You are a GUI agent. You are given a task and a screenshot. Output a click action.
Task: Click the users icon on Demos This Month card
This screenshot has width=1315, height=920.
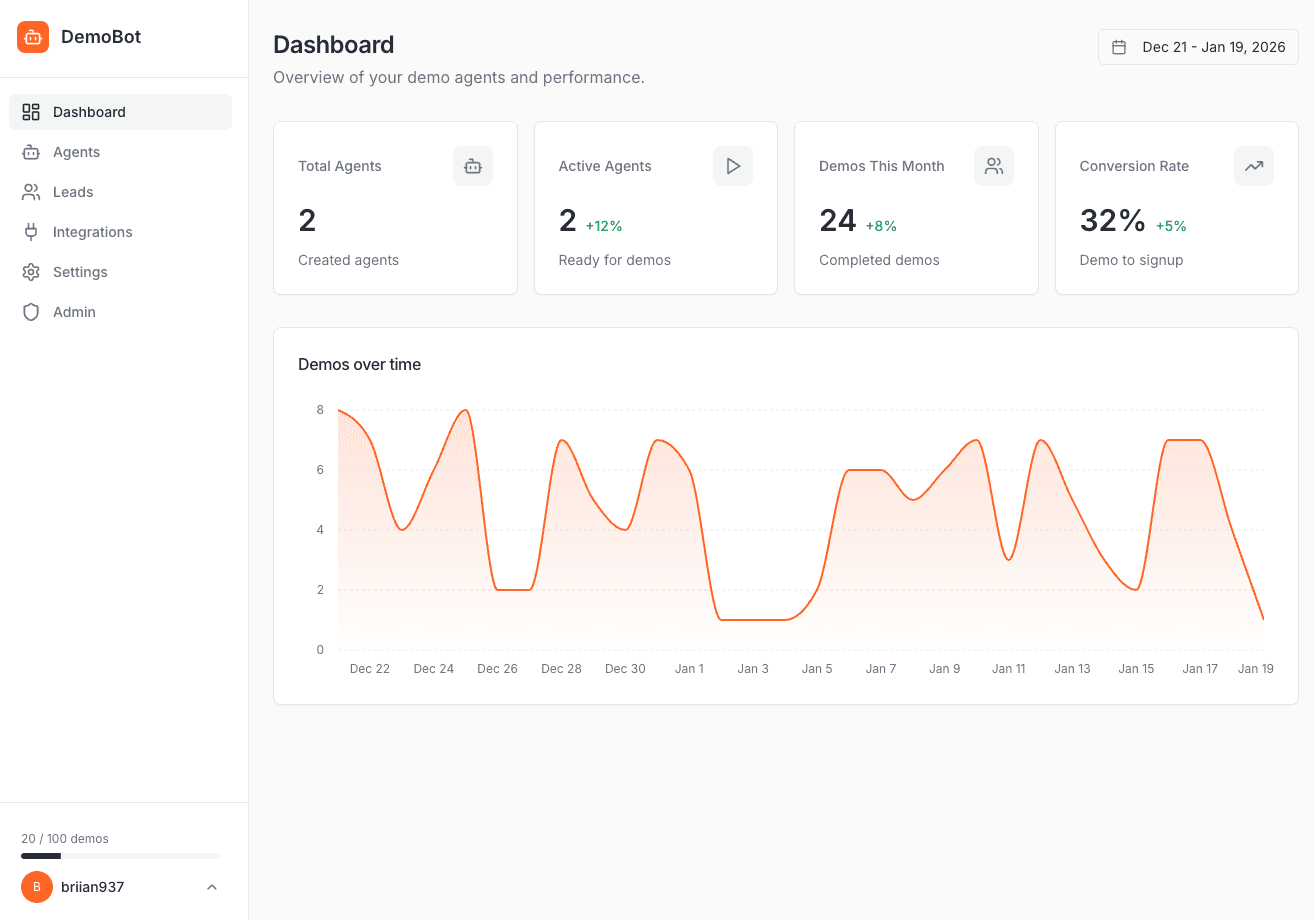click(x=993, y=166)
